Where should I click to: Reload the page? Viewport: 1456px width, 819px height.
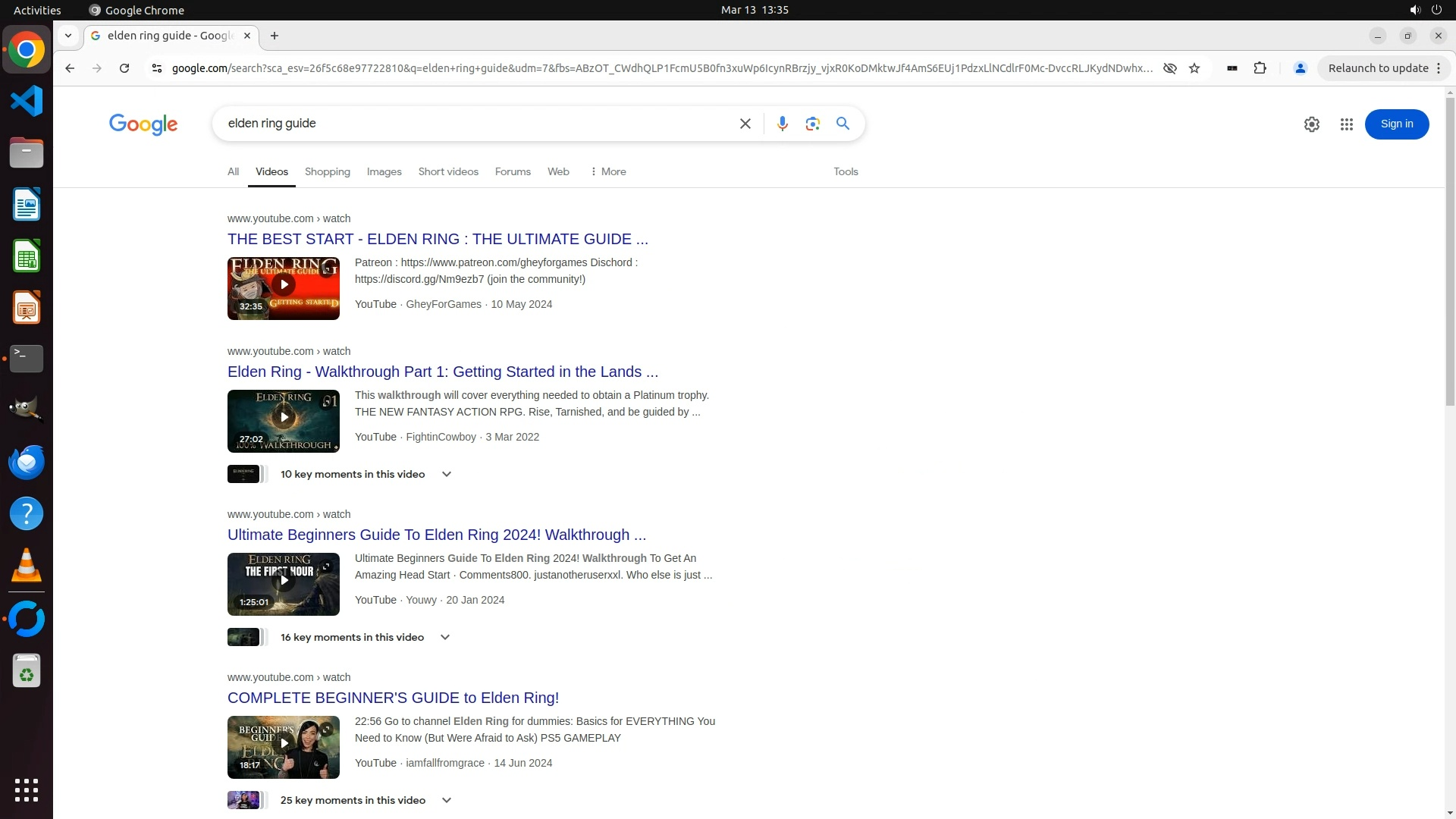[124, 68]
